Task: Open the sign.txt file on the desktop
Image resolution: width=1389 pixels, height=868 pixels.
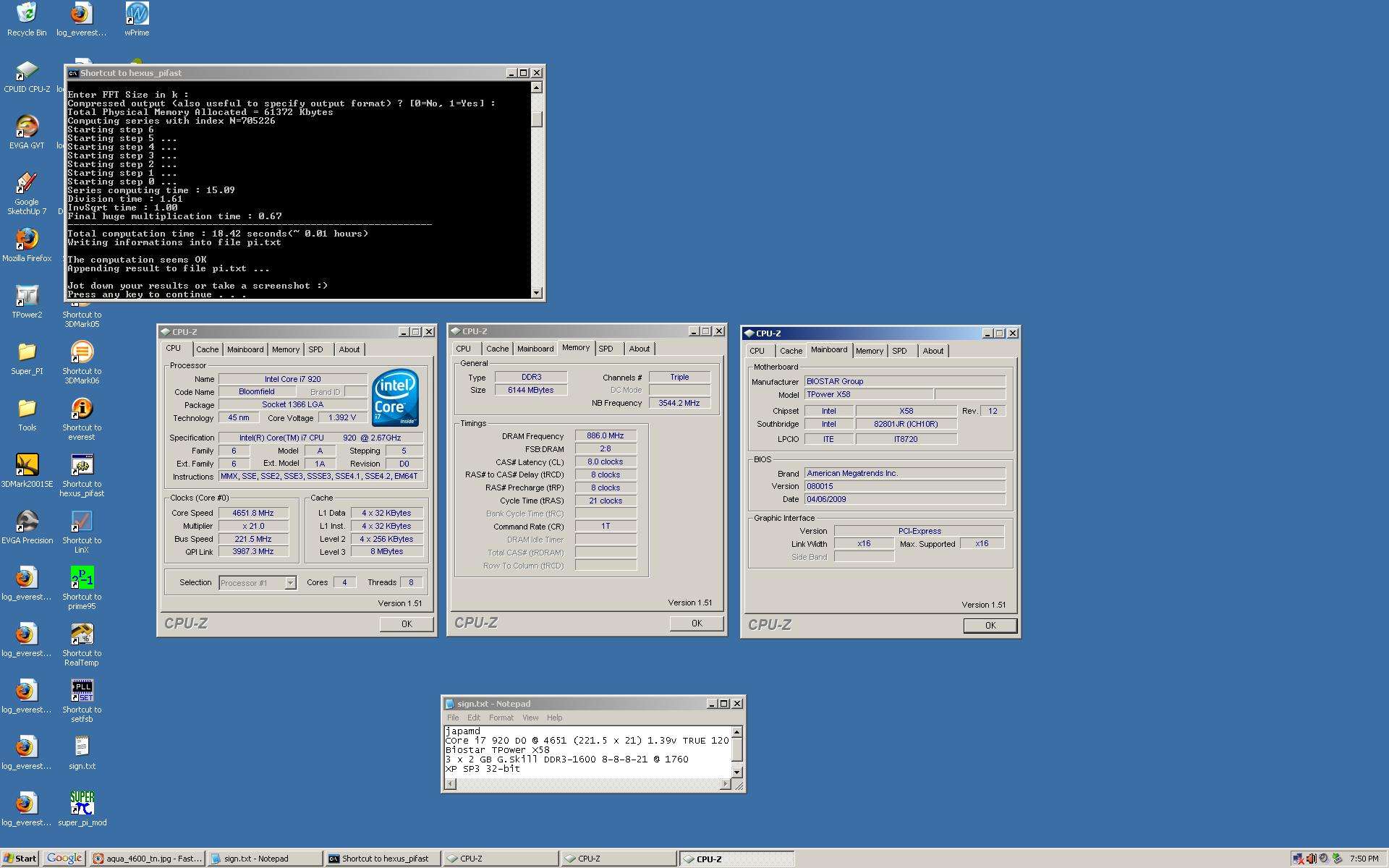Action: coord(82,753)
